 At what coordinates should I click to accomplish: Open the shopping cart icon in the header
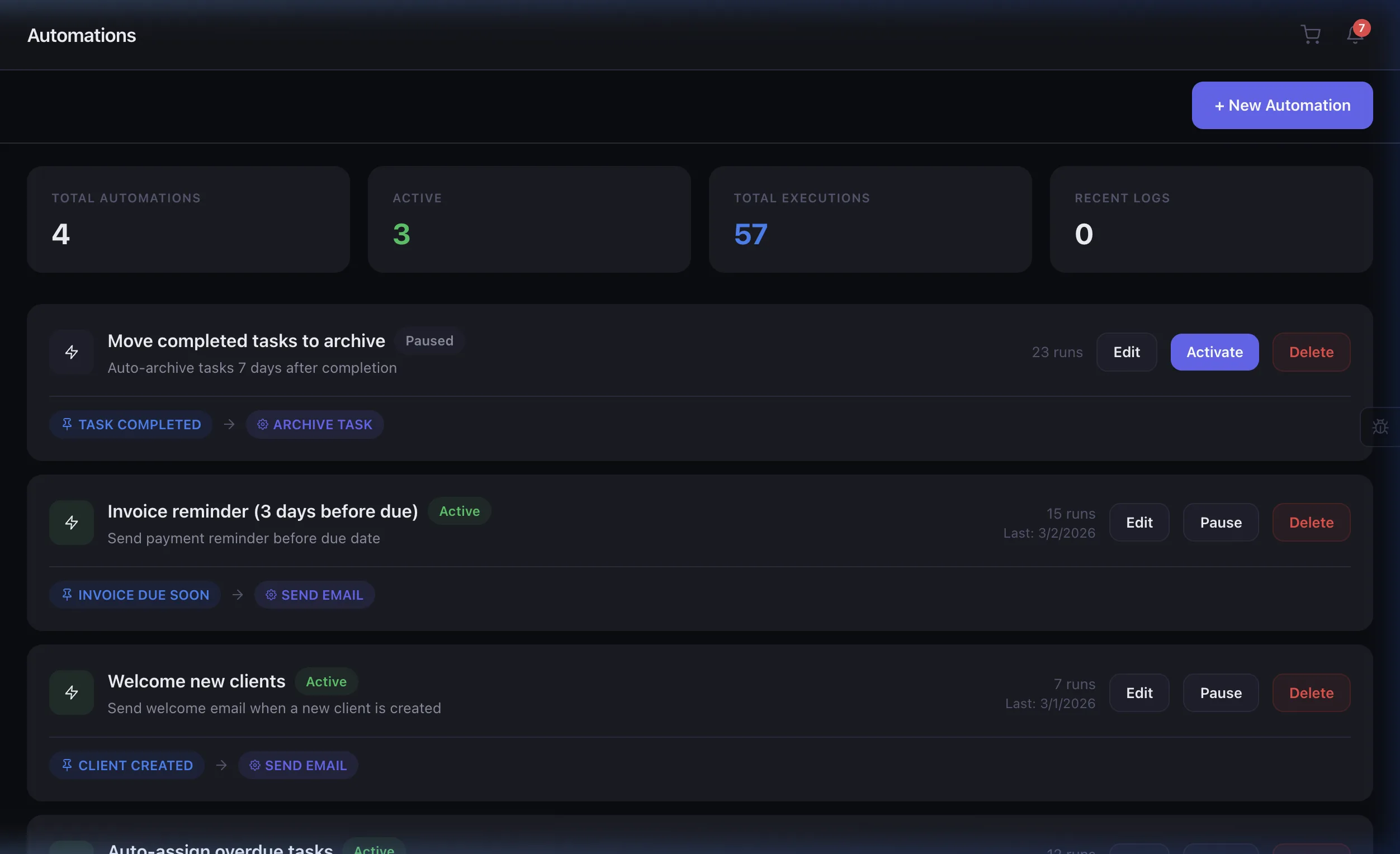click(x=1310, y=35)
